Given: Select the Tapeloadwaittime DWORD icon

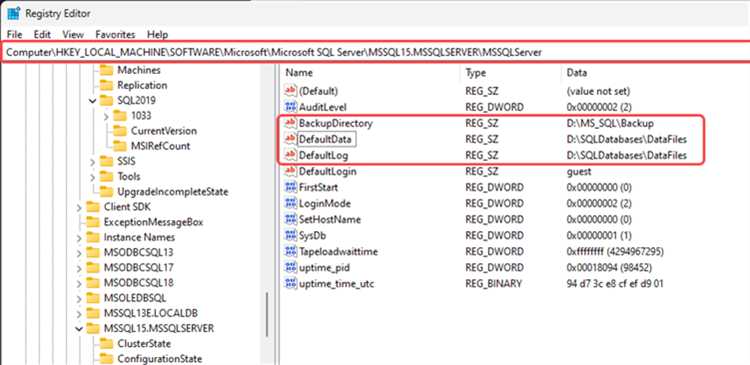Looking at the screenshot, I should pos(290,251).
